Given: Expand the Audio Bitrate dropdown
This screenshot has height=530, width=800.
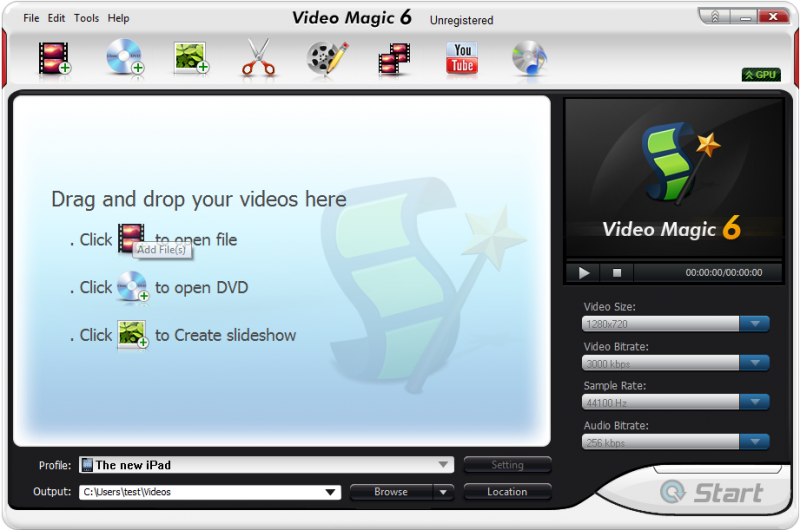Looking at the screenshot, I should pos(755,442).
